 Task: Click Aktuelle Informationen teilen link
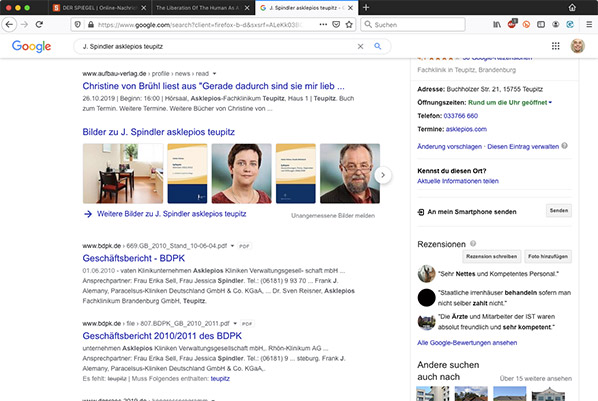pos(458,181)
